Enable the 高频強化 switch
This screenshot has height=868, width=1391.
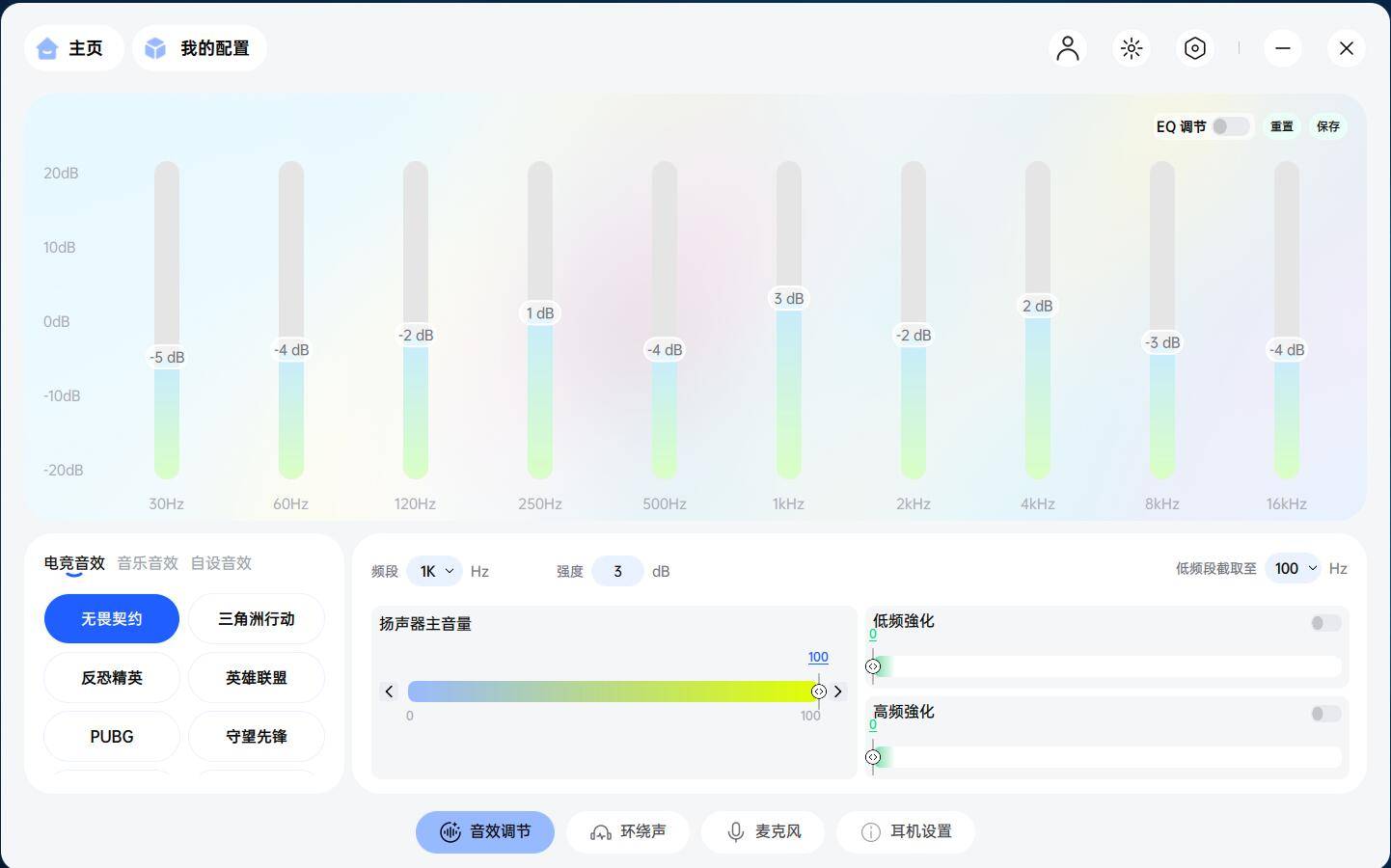(x=1325, y=714)
